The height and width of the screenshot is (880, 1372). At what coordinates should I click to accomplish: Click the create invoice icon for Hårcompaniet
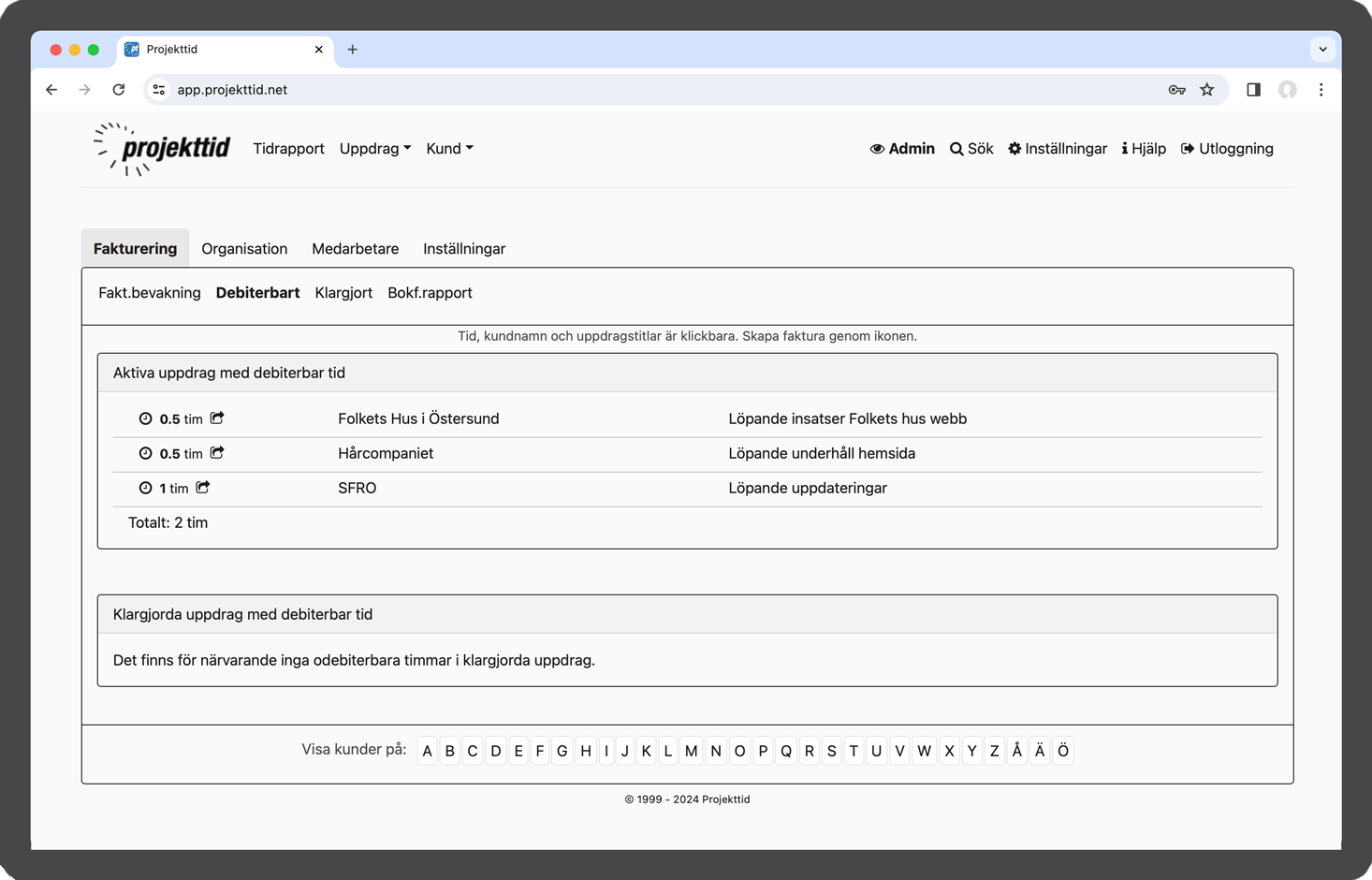tap(217, 452)
